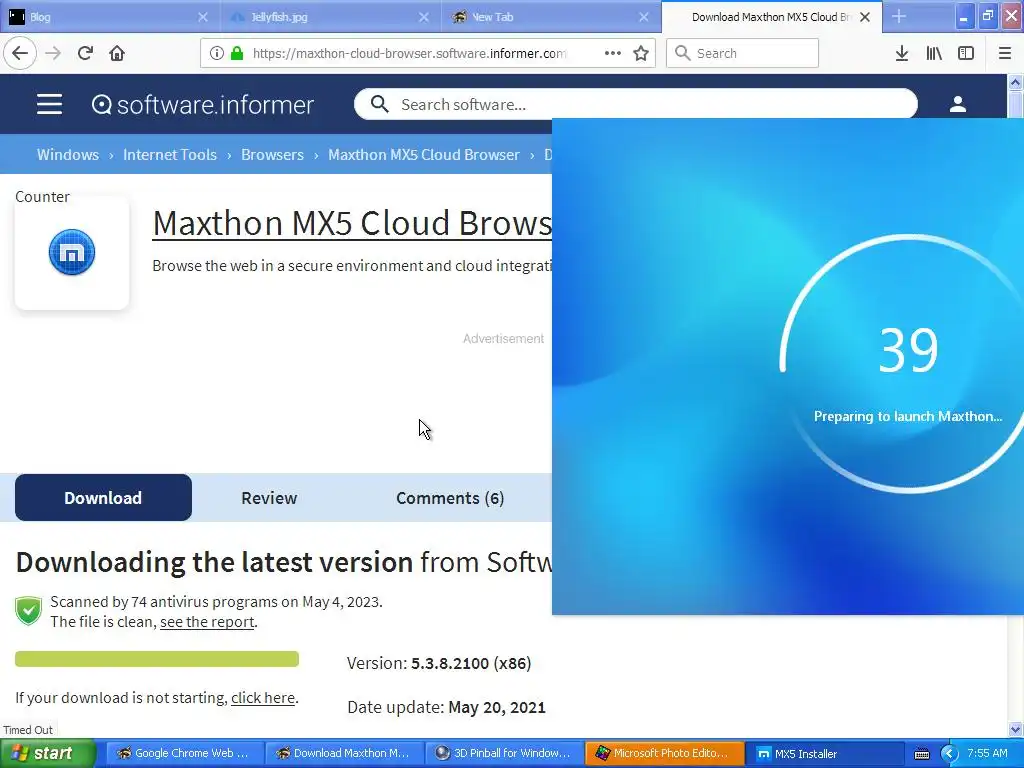The width and height of the screenshot is (1024, 768).
Task: Close the Jellyfish.jpg tab
Action: 424,17
